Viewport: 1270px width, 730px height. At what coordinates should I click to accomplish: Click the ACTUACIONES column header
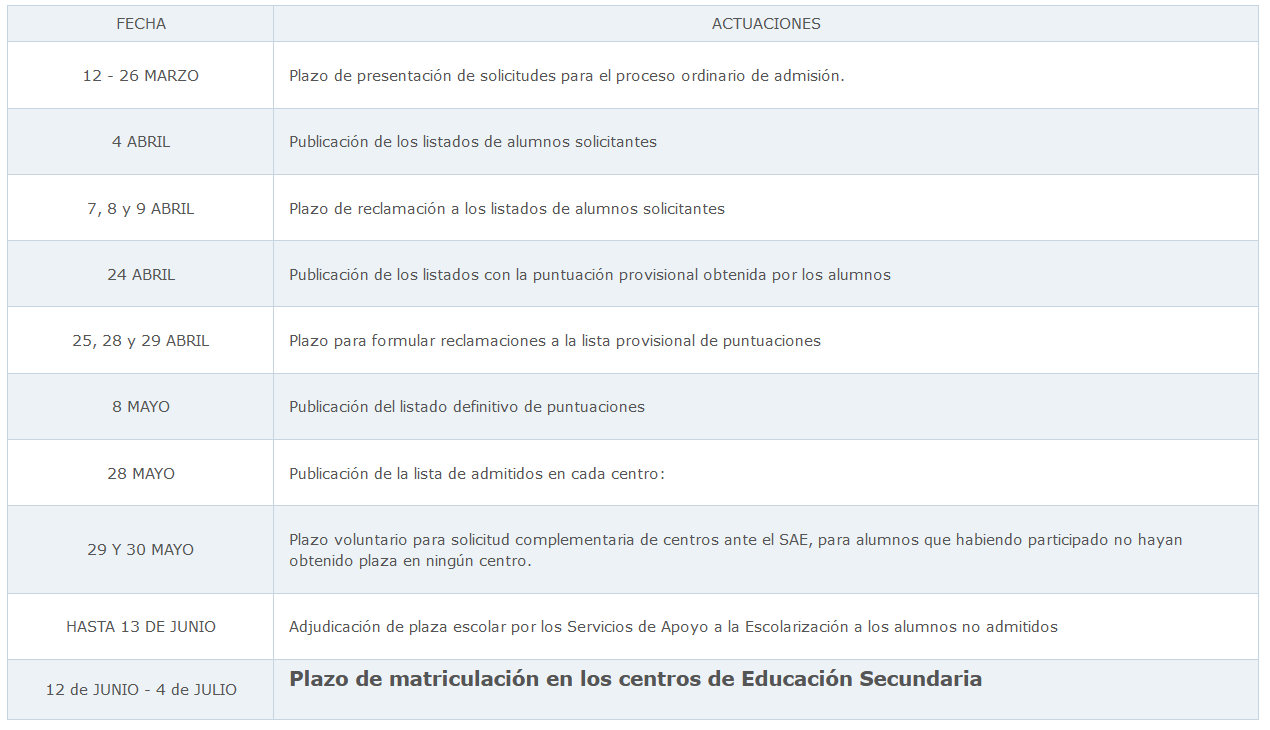click(766, 24)
